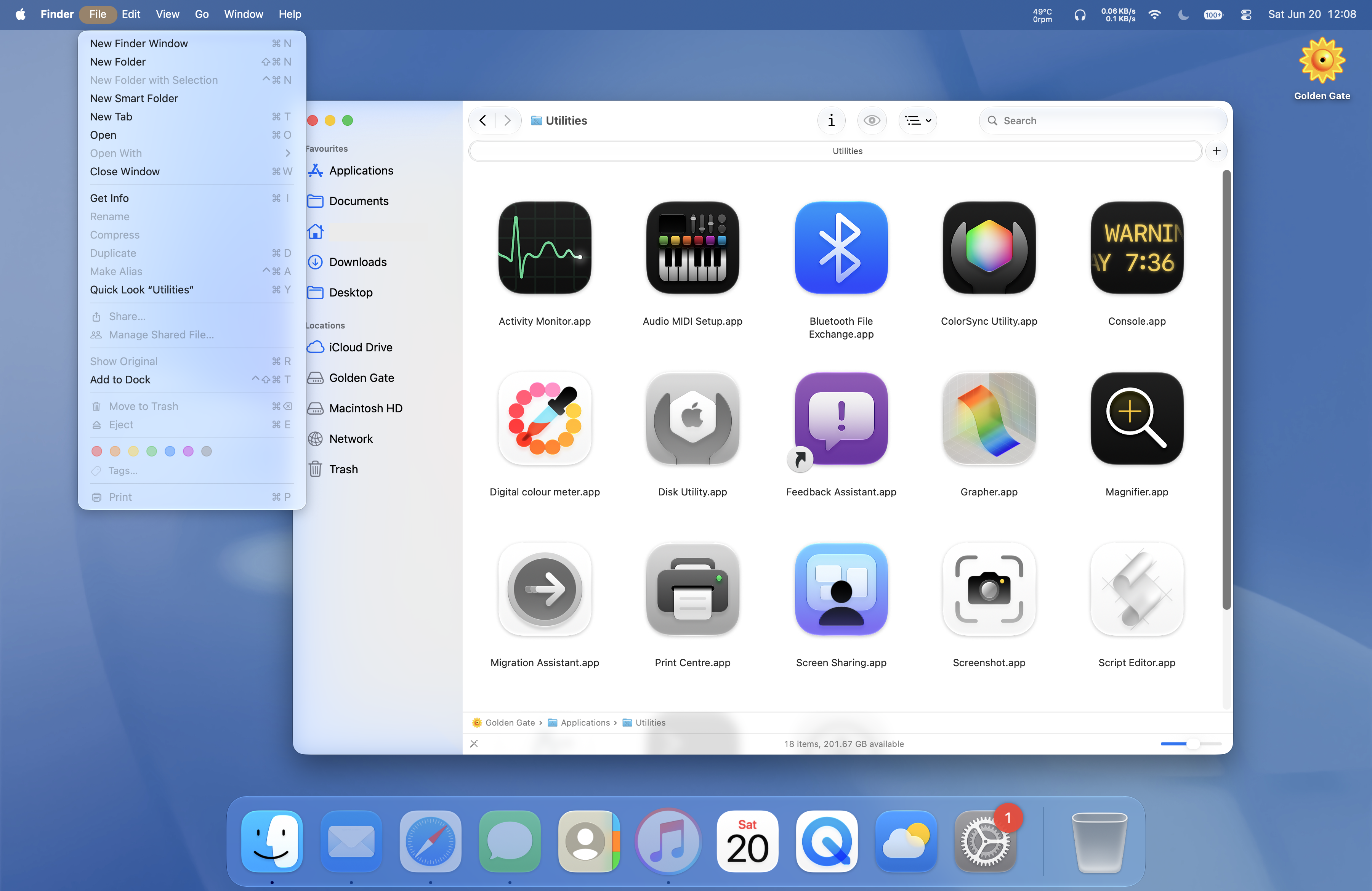Open Messages from the Dock
The height and width of the screenshot is (891, 1372).
point(510,841)
